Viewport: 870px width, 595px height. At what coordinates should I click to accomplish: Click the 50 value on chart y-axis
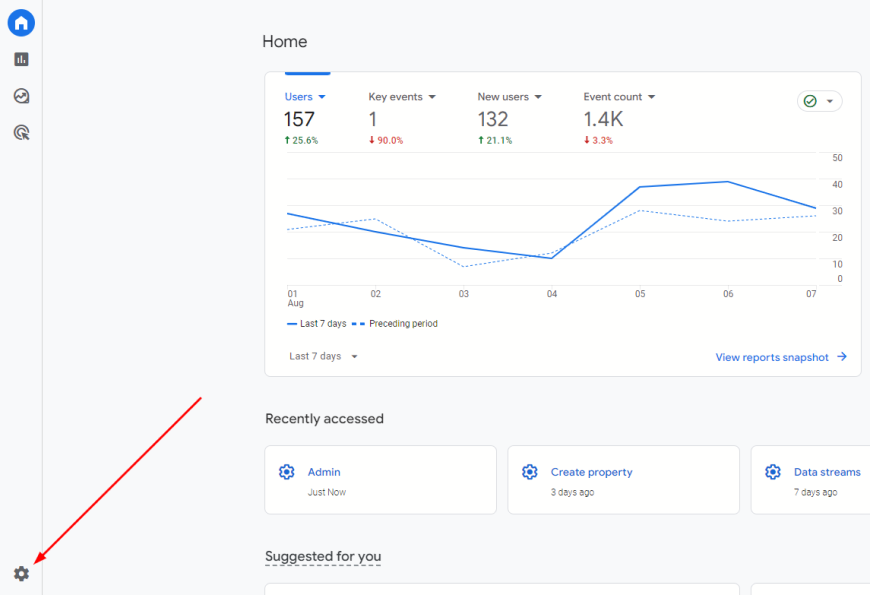(x=837, y=158)
